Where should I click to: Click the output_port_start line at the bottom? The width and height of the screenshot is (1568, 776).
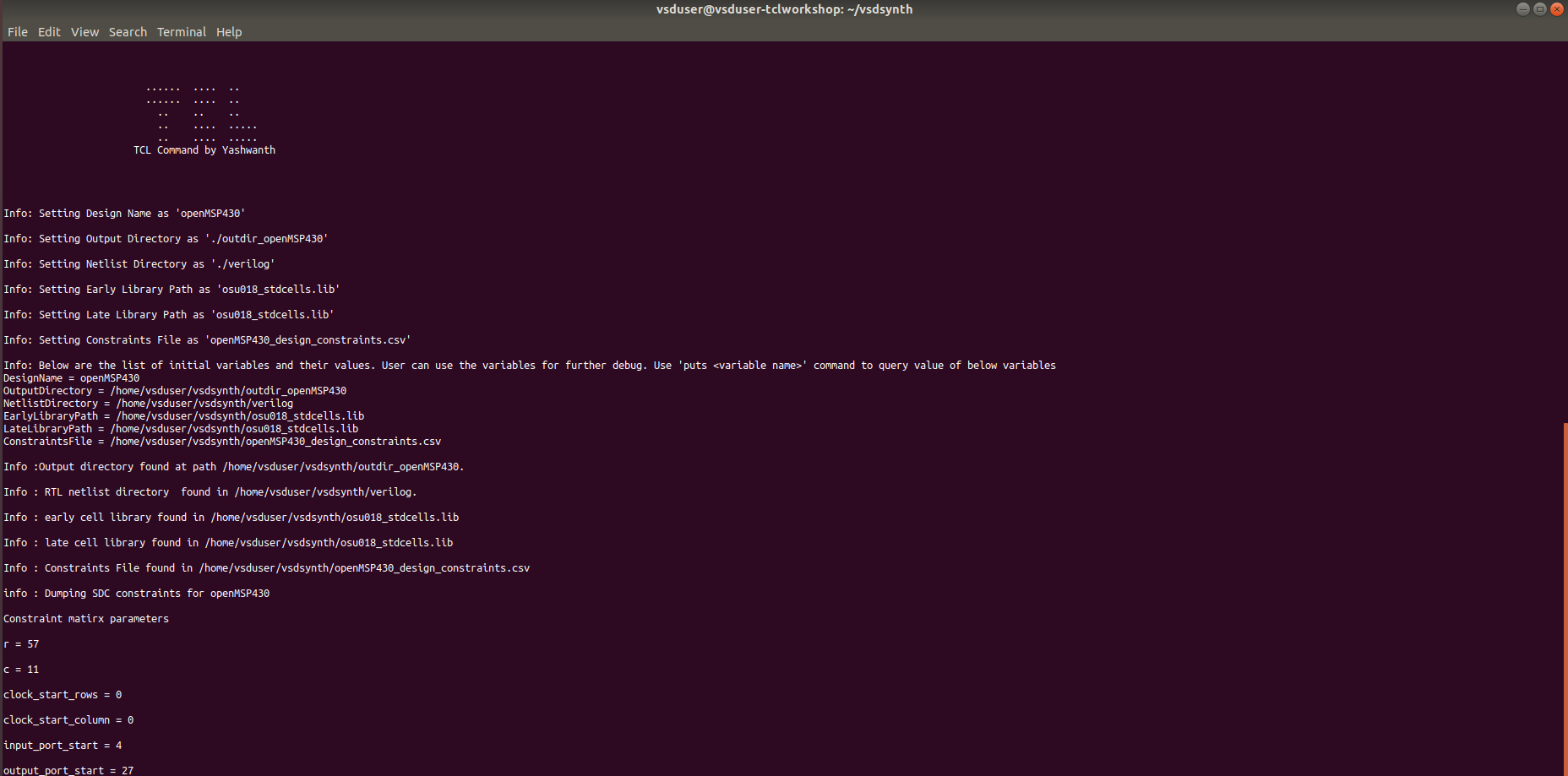pyautogui.click(x=68, y=769)
